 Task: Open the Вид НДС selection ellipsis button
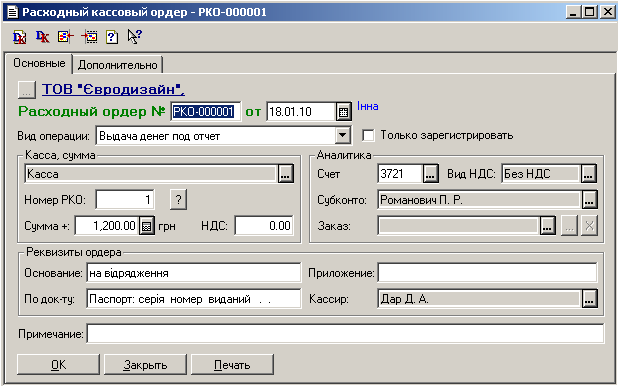[588, 174]
